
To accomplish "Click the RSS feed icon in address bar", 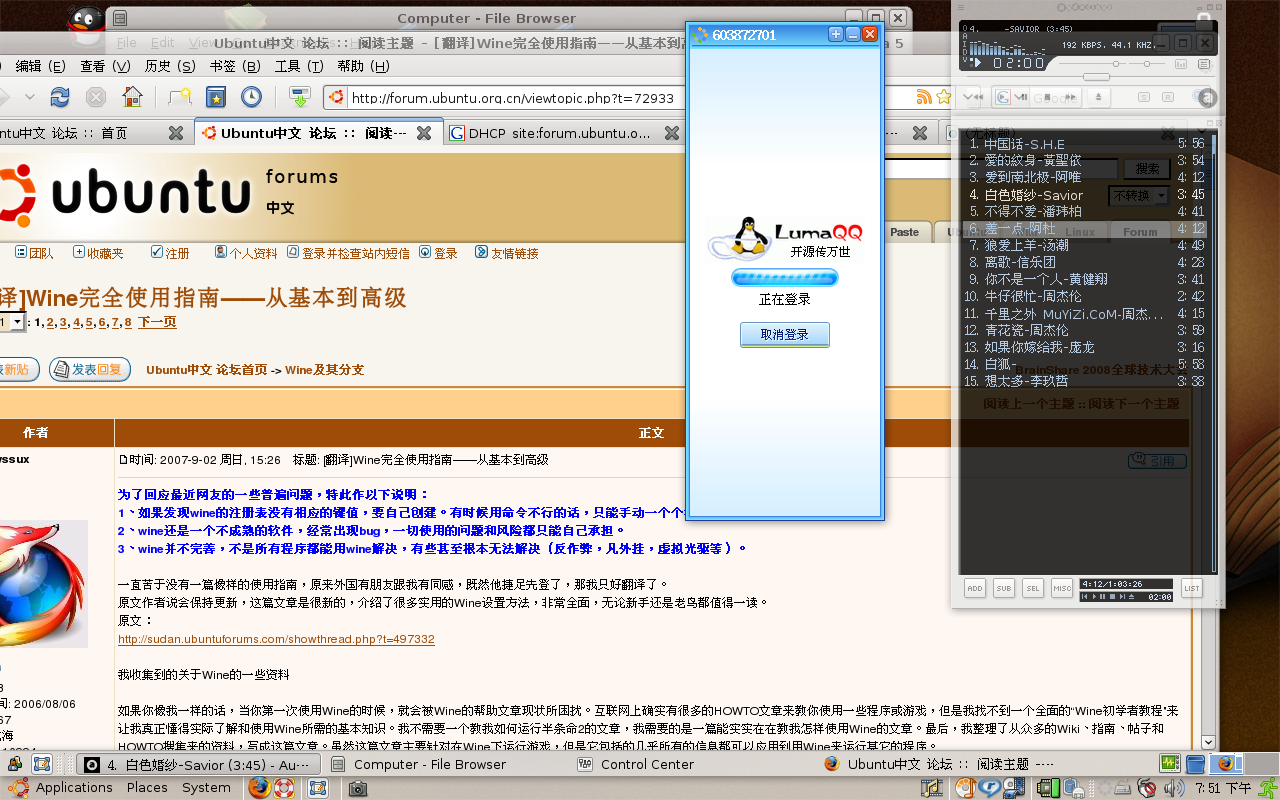I will 925,97.
